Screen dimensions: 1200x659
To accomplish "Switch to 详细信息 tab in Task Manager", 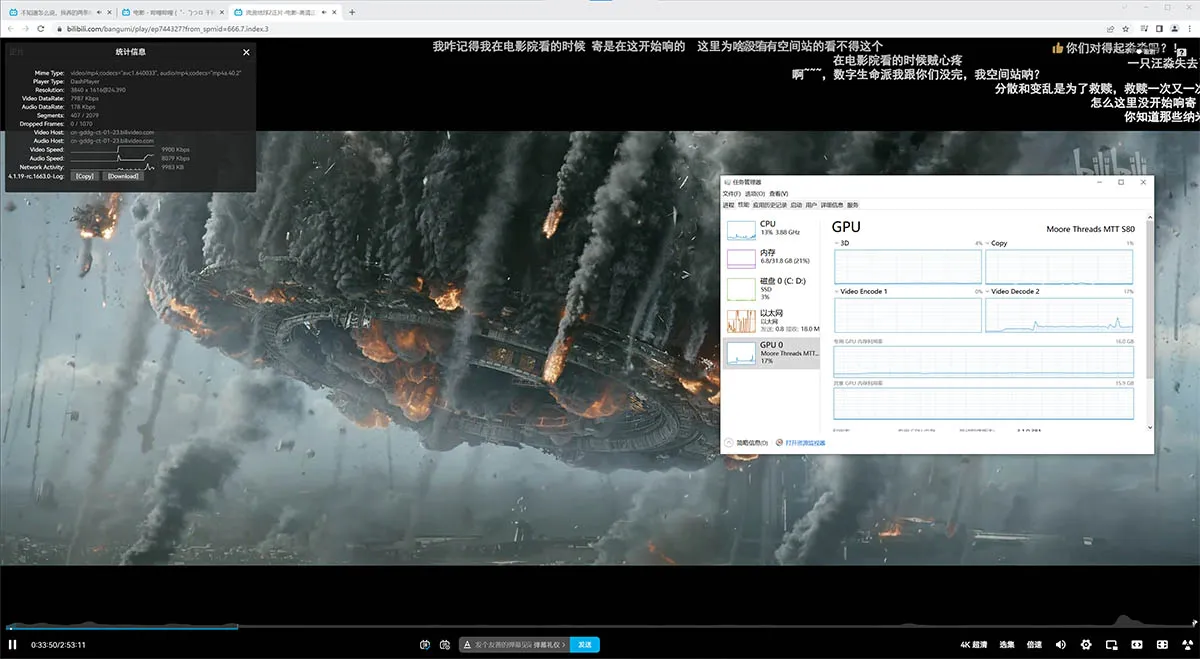I will point(832,204).
